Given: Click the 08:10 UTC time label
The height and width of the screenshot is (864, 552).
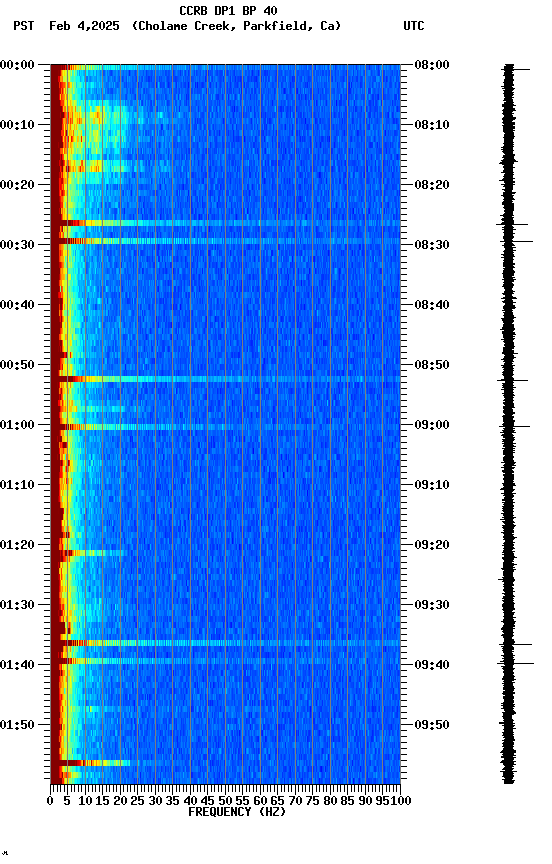Looking at the screenshot, I should click(x=432, y=125).
